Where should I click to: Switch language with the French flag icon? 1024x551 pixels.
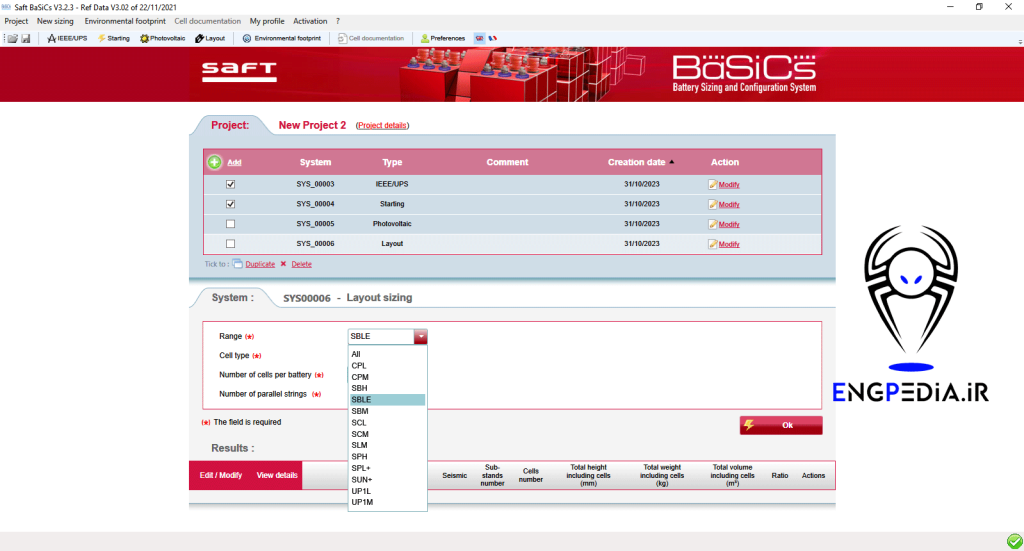pos(492,38)
